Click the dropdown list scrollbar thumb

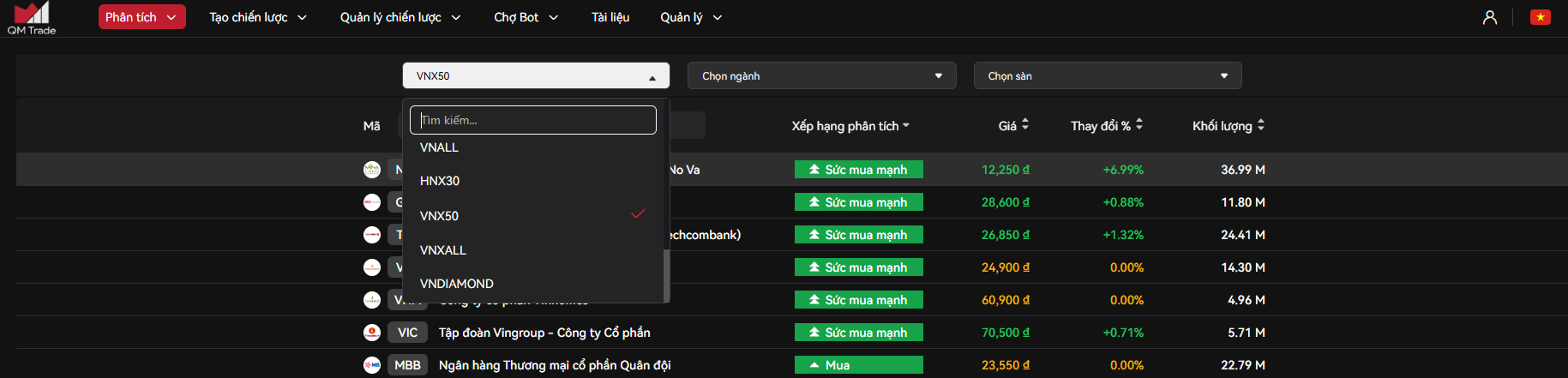[x=666, y=275]
